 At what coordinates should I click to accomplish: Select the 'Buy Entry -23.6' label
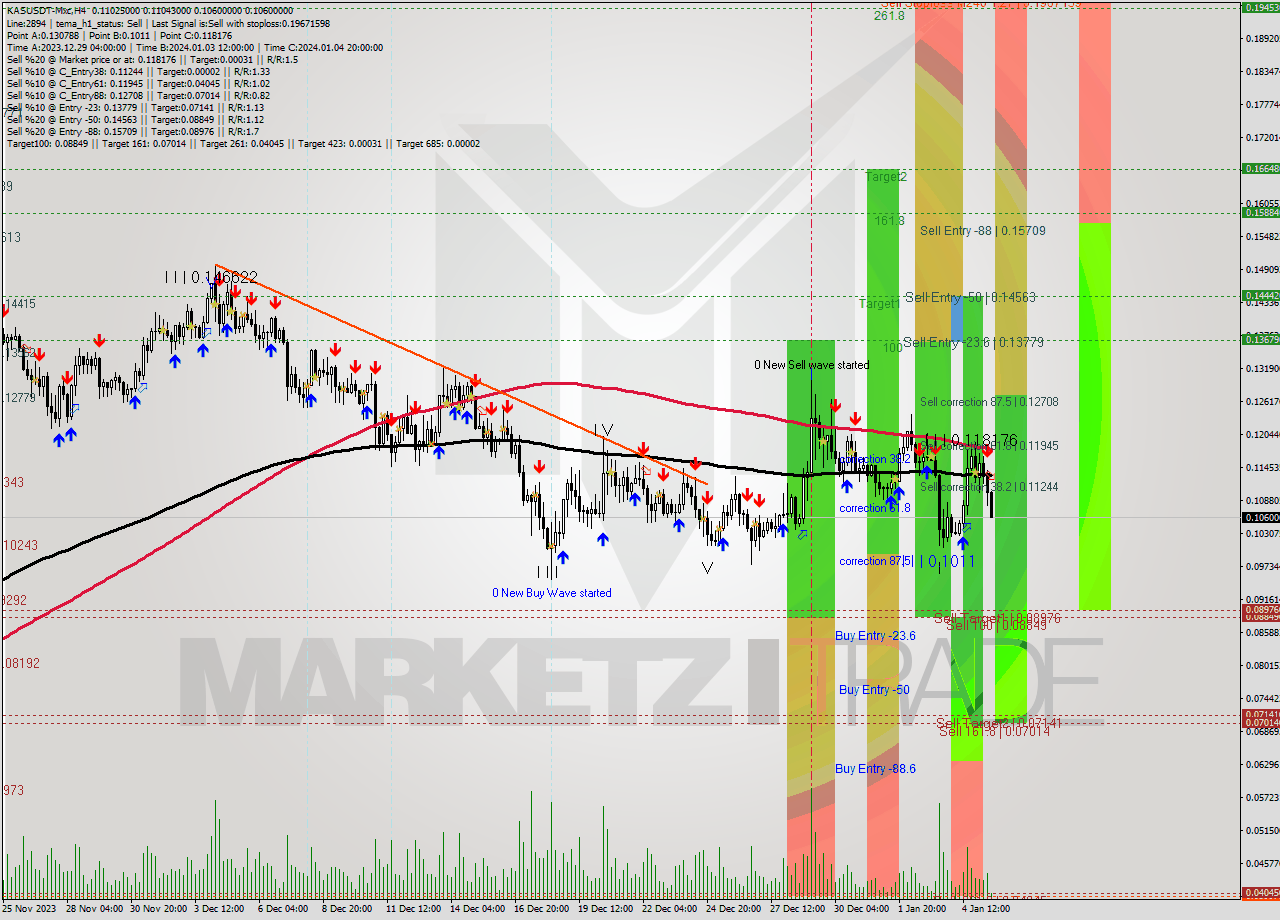[x=875, y=636]
